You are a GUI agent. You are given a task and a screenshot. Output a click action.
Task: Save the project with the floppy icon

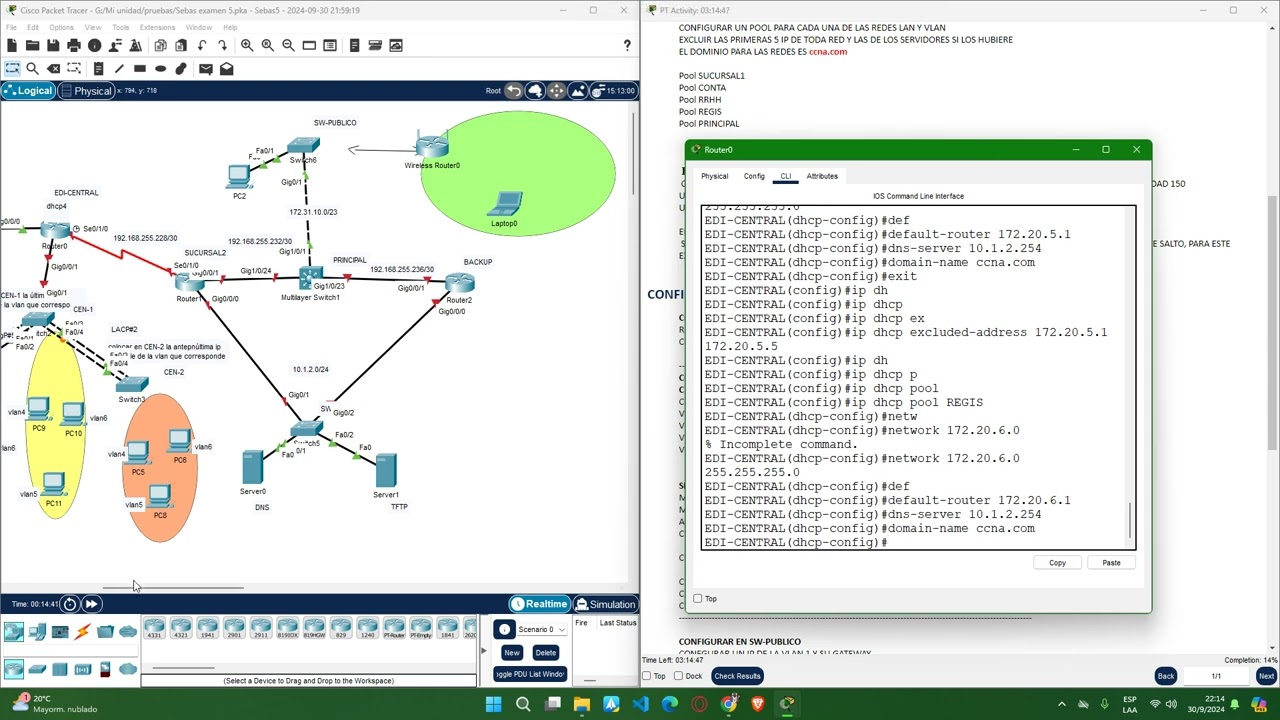53,45
